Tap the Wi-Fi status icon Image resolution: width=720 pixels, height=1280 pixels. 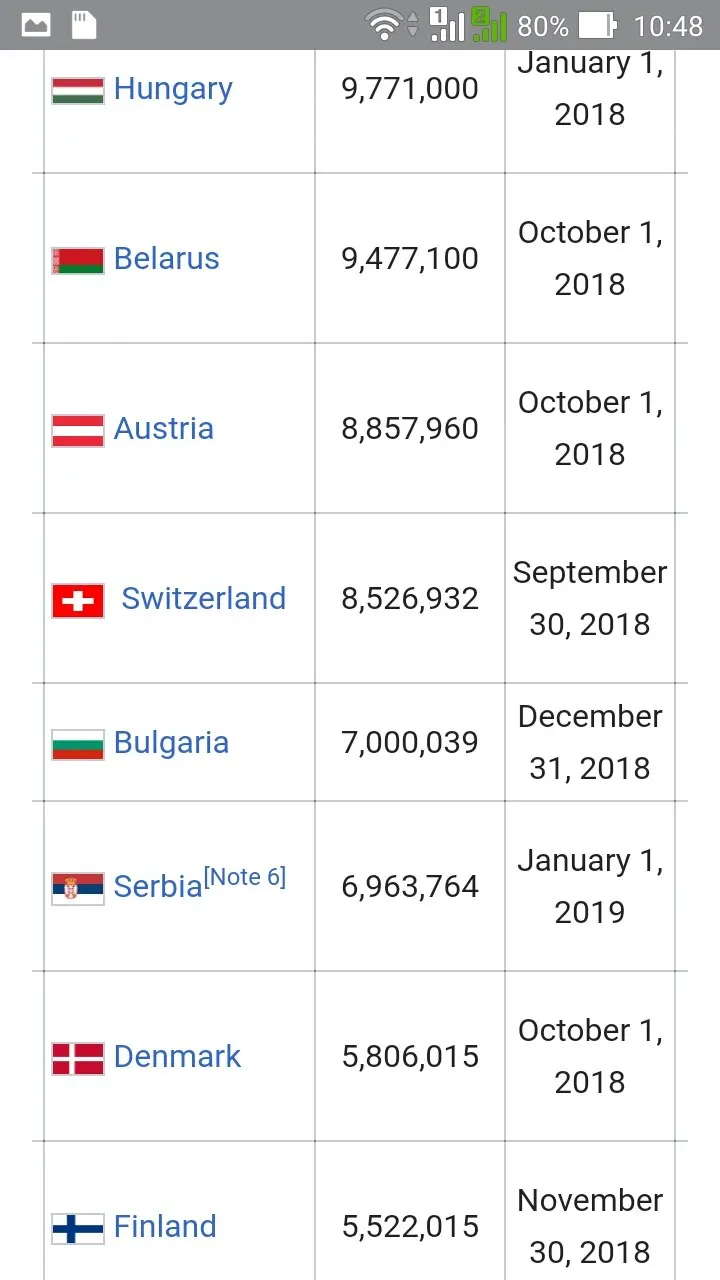[385, 25]
